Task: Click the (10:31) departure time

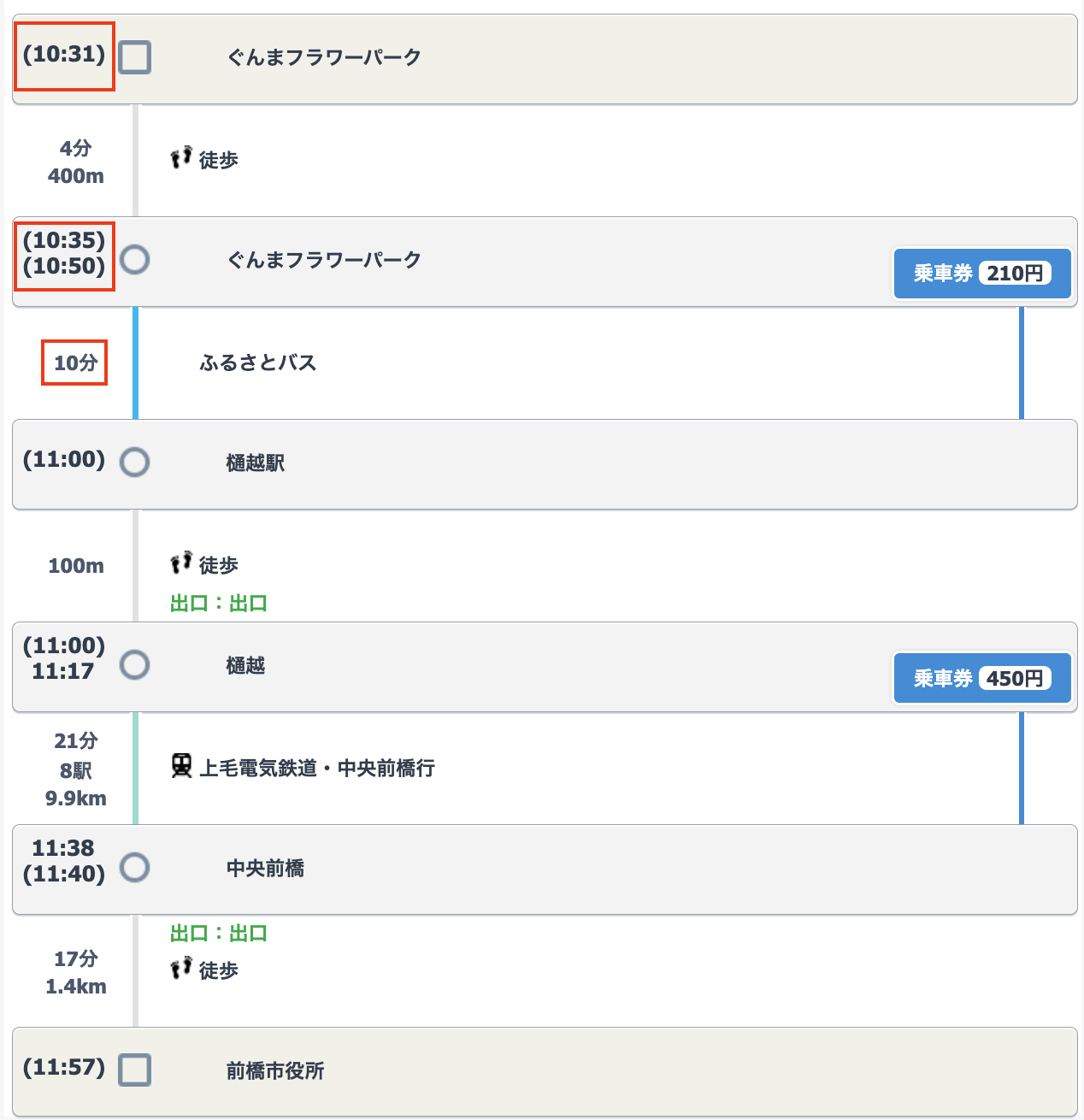Action: click(x=64, y=55)
